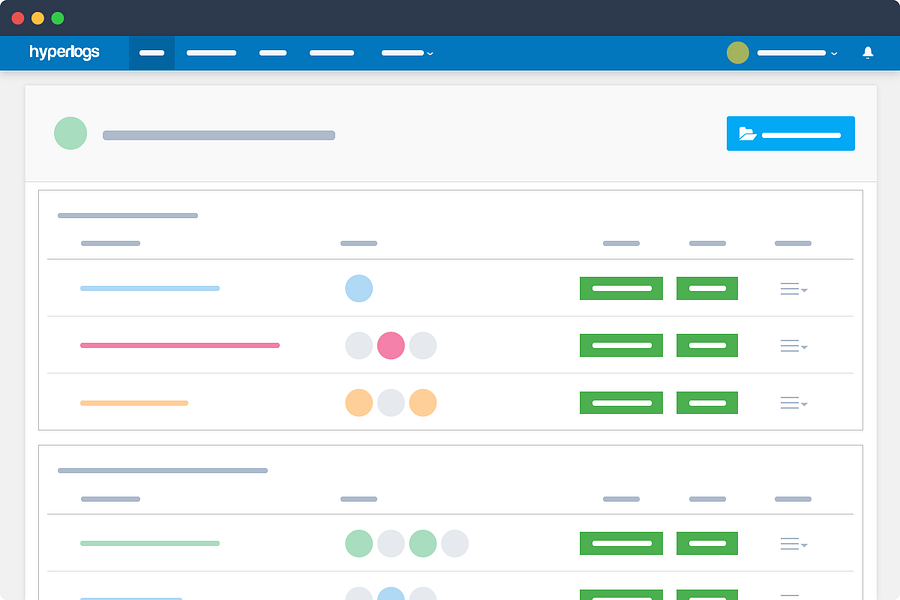Click the user avatar in the top bar

(738, 53)
